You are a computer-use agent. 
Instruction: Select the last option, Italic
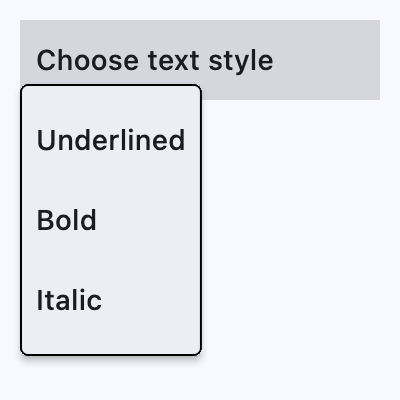tap(111, 300)
